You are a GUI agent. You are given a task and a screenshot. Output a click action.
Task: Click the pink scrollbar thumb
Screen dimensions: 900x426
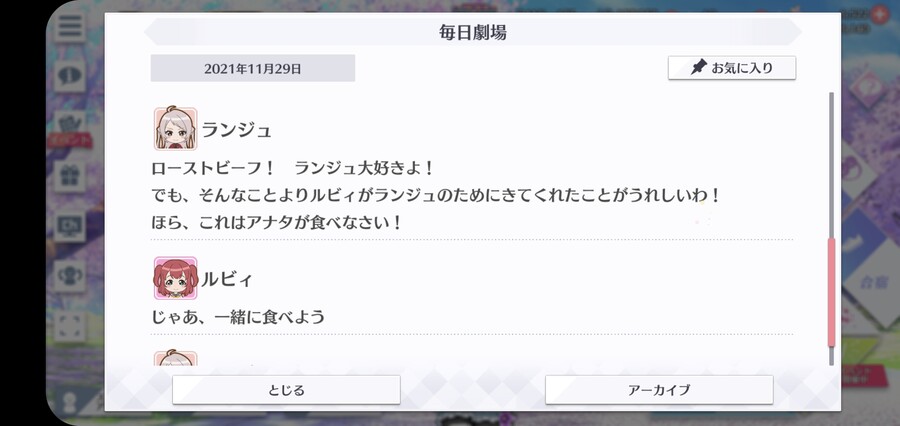click(831, 293)
